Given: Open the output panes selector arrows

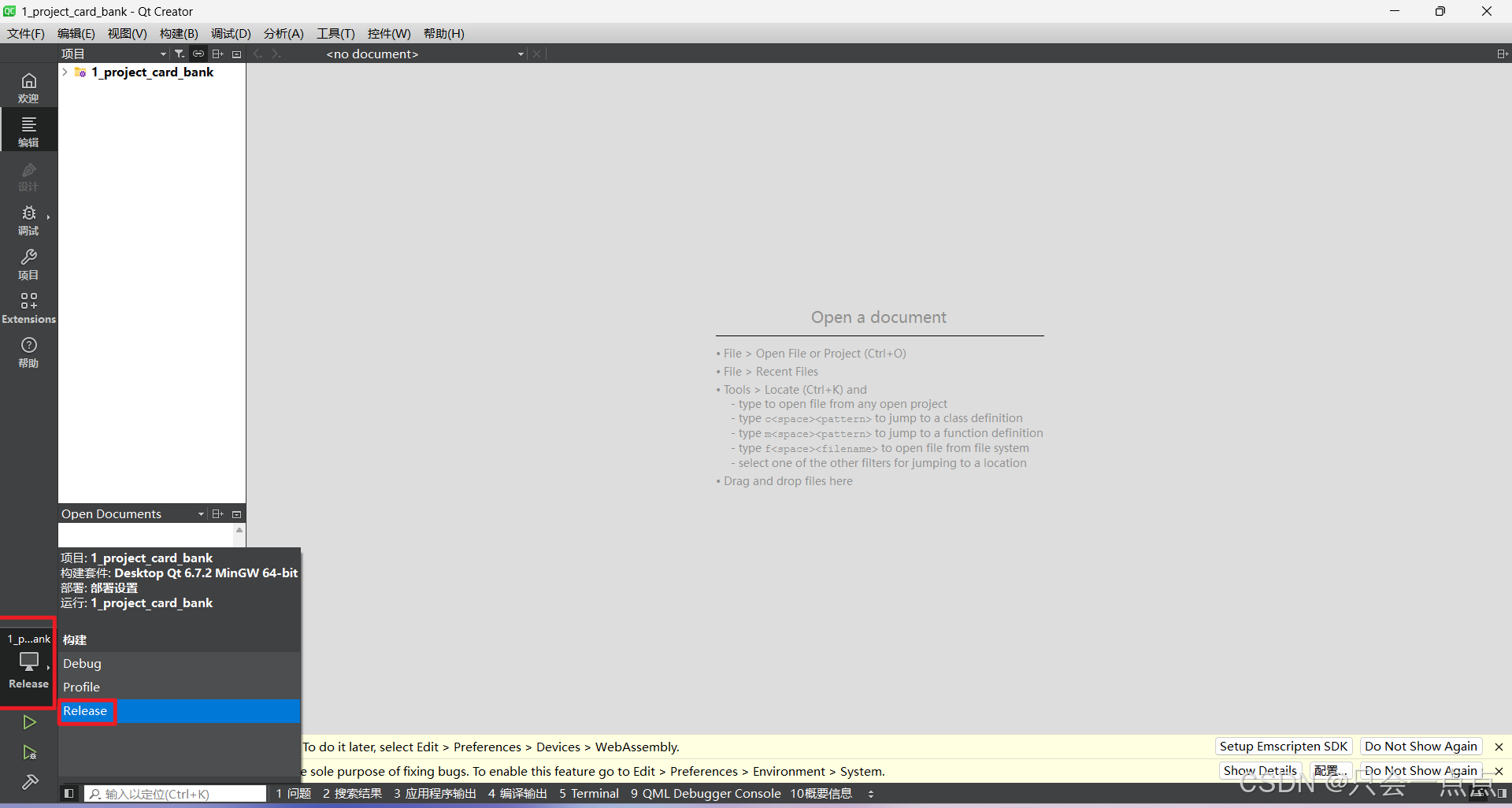Looking at the screenshot, I should [x=871, y=794].
